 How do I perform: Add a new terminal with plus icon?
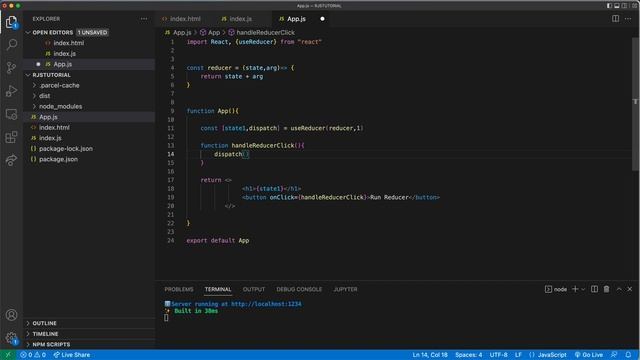(575, 289)
